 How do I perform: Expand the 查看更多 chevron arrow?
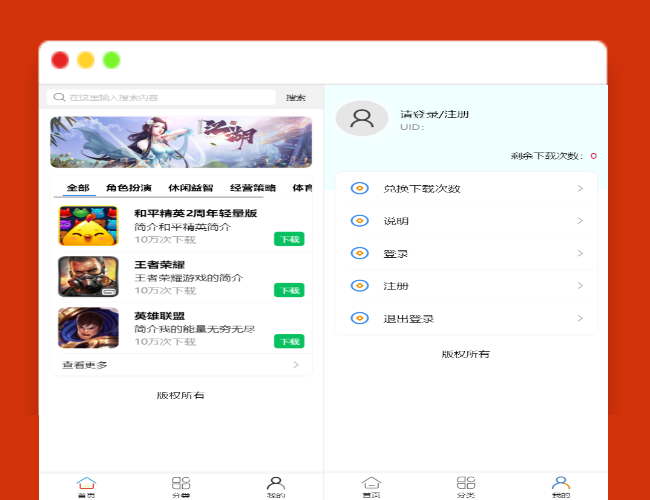(x=296, y=365)
